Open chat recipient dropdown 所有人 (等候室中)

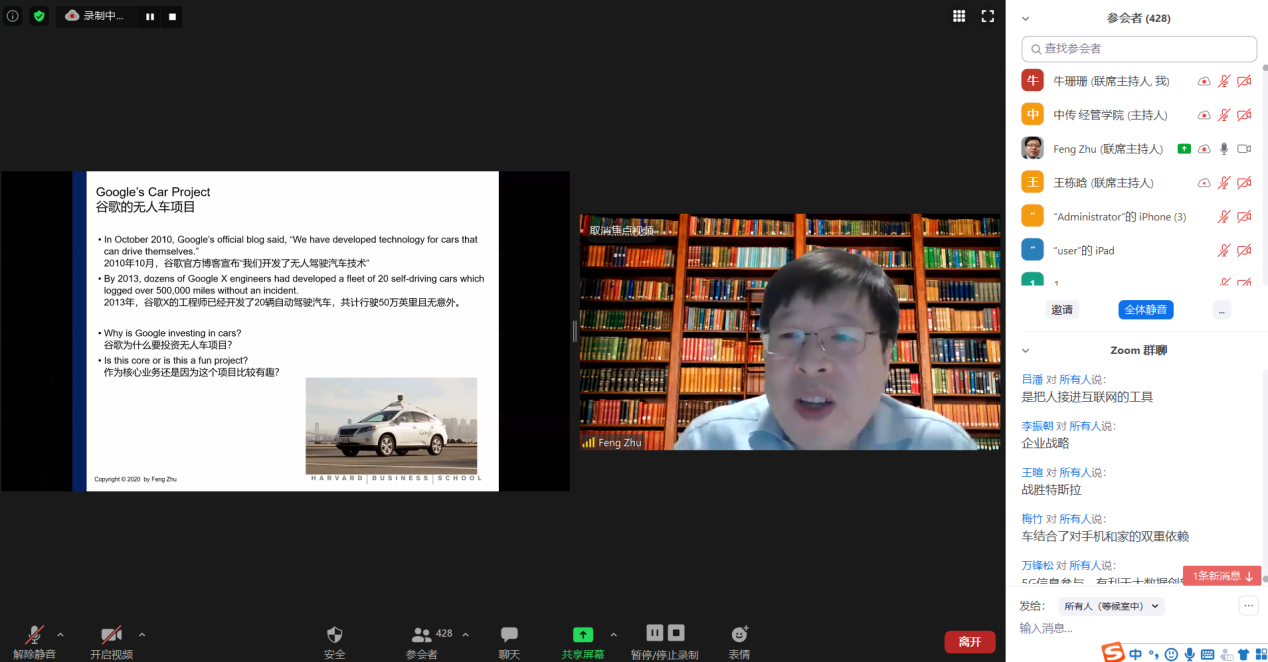pos(1113,605)
